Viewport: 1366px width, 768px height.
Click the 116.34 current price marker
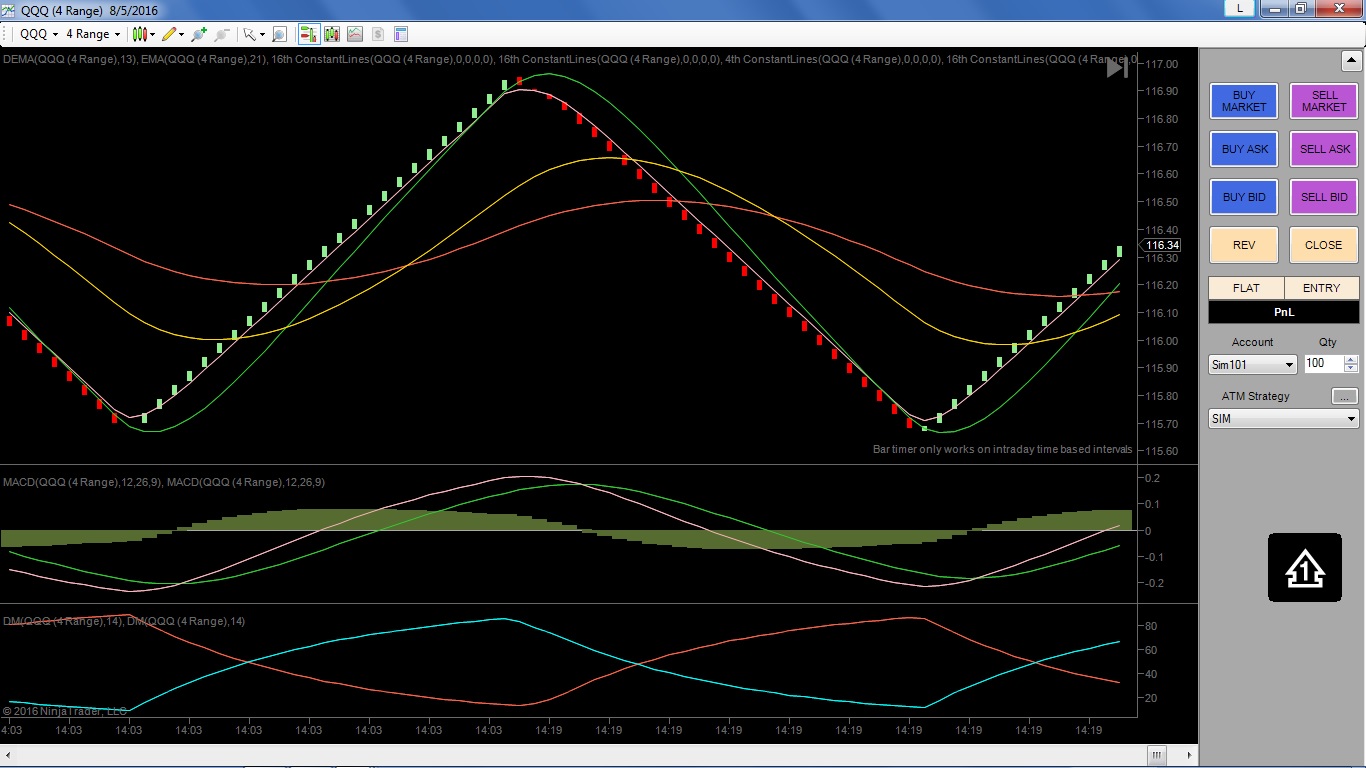(x=1161, y=245)
